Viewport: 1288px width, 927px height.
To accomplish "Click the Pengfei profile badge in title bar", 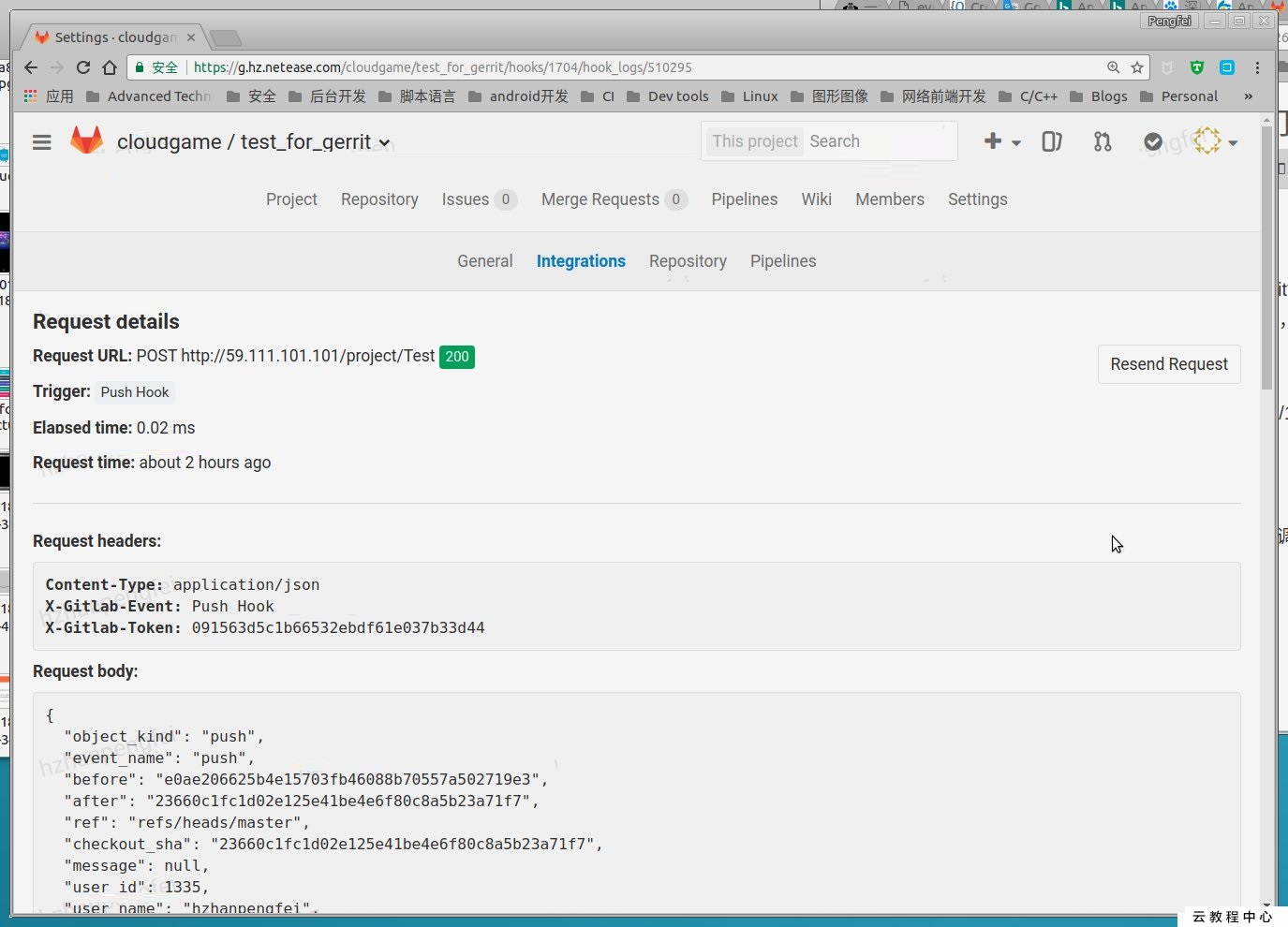I will [x=1169, y=21].
